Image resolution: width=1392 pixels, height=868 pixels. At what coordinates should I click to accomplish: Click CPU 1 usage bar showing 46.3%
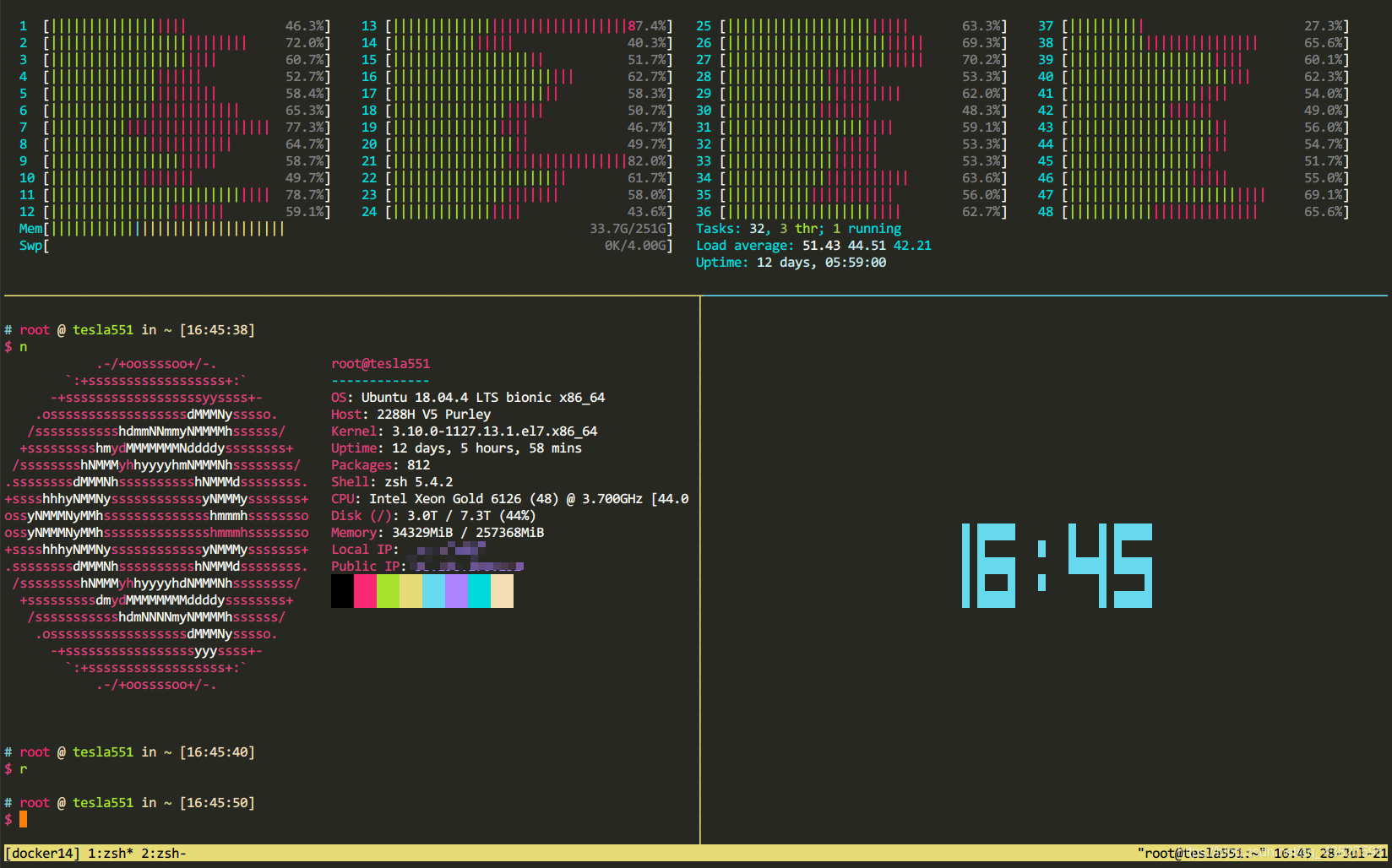pyautogui.click(x=187, y=26)
